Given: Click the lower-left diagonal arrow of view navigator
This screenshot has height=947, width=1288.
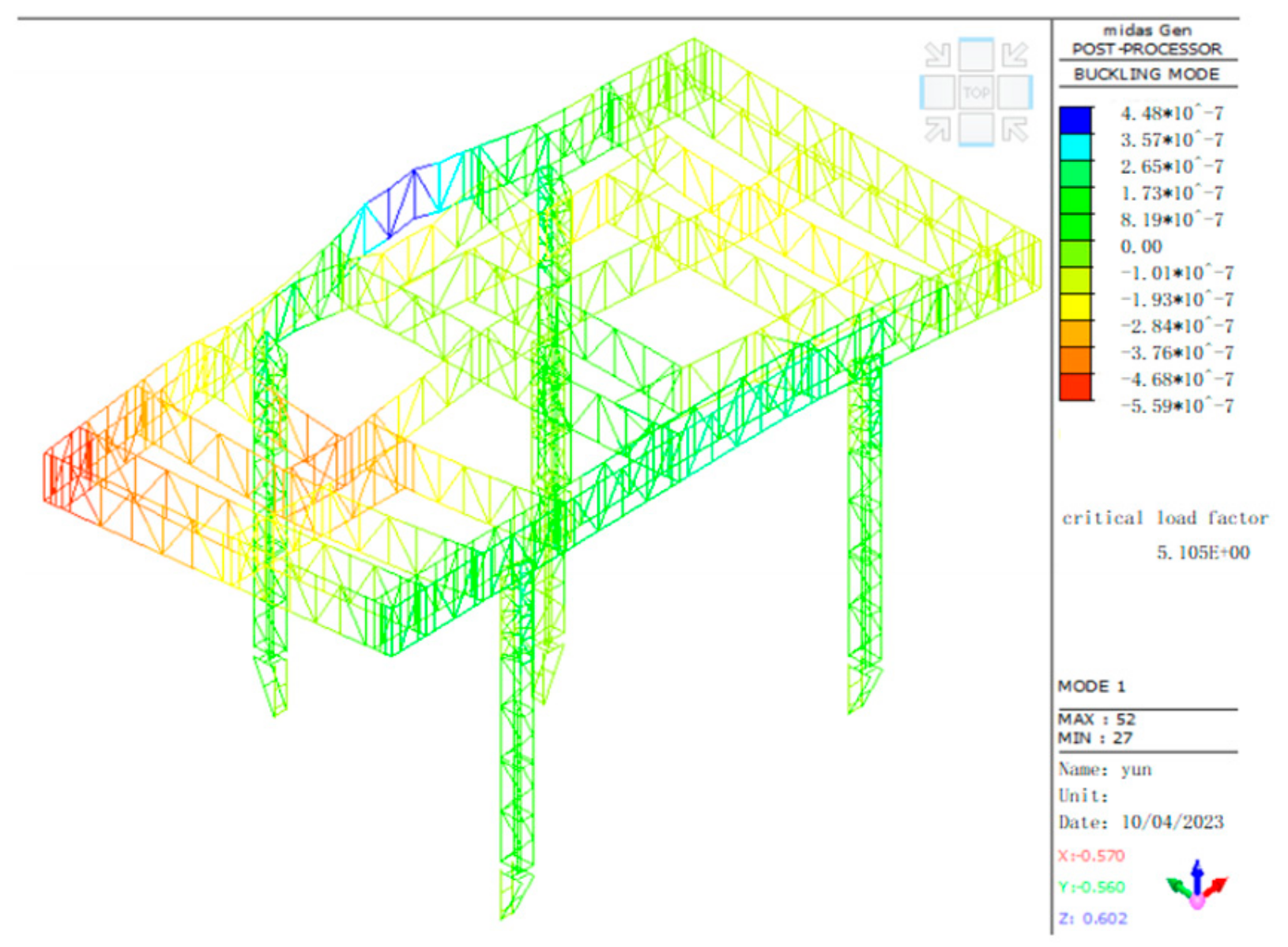Looking at the screenshot, I should [x=938, y=130].
